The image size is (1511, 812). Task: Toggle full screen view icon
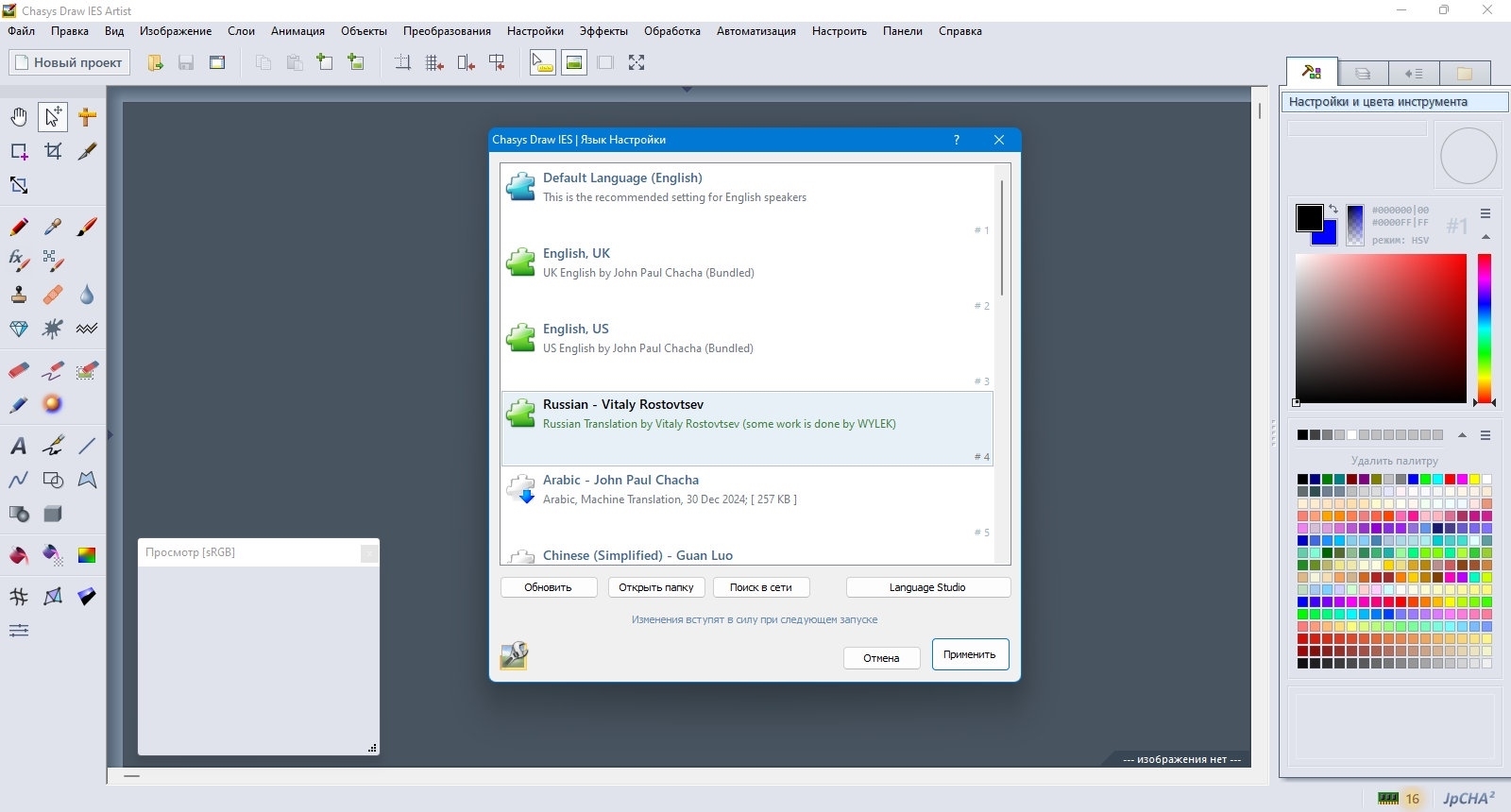(637, 62)
